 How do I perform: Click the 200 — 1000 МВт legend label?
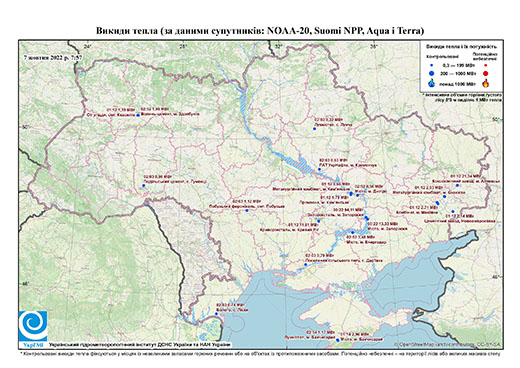458,73
